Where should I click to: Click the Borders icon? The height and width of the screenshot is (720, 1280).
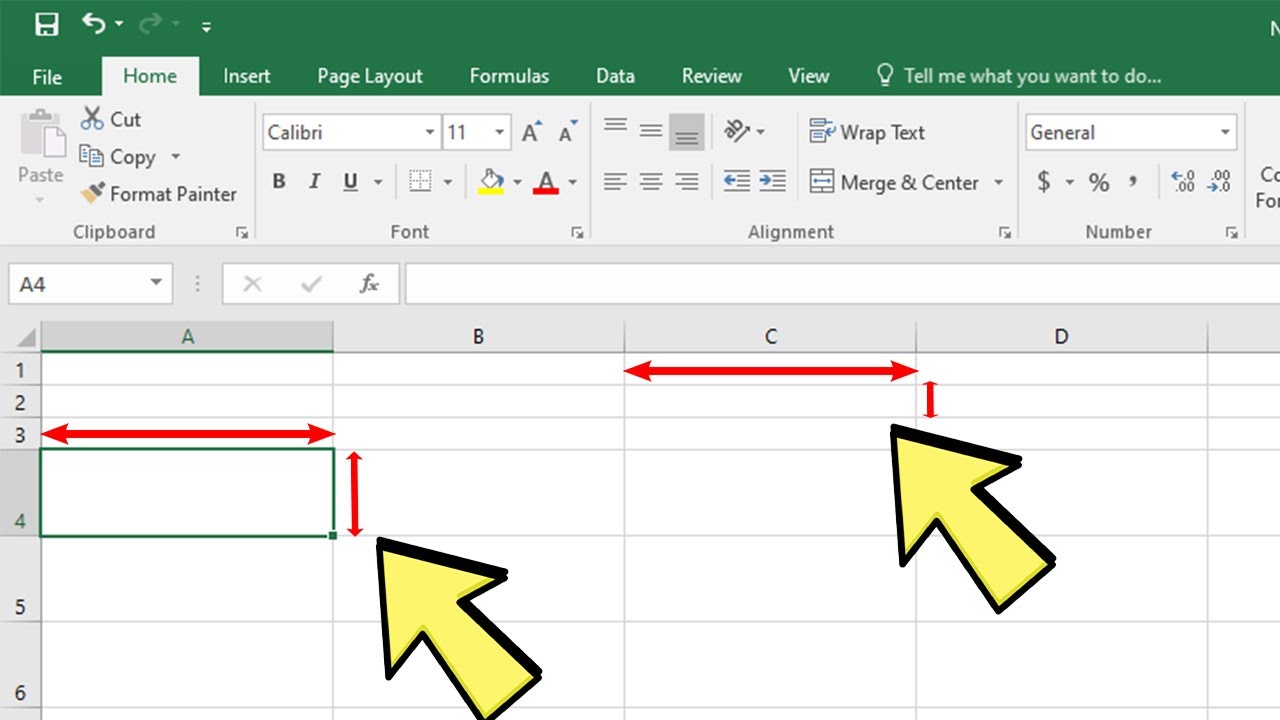420,182
